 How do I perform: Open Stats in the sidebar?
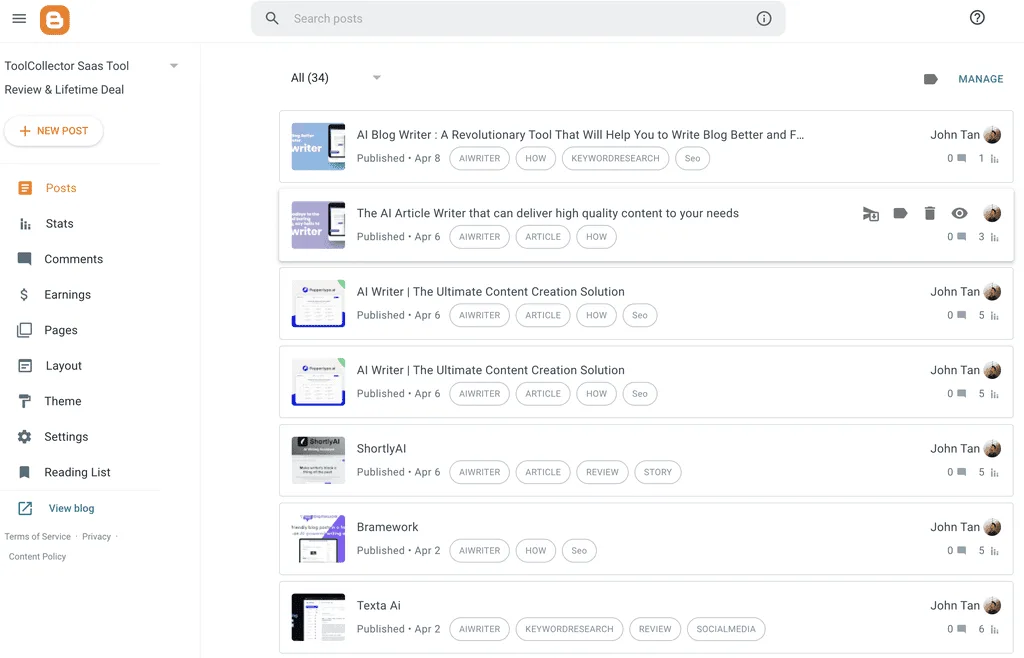click(59, 224)
